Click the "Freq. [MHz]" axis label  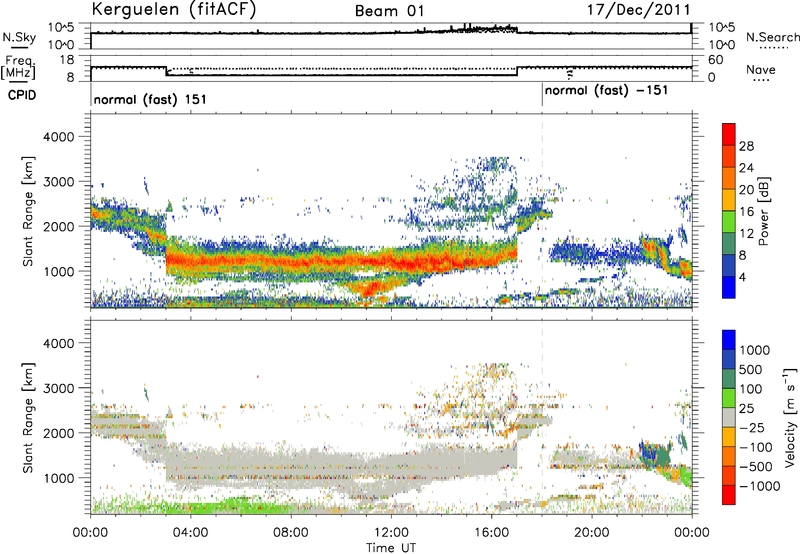pos(18,68)
